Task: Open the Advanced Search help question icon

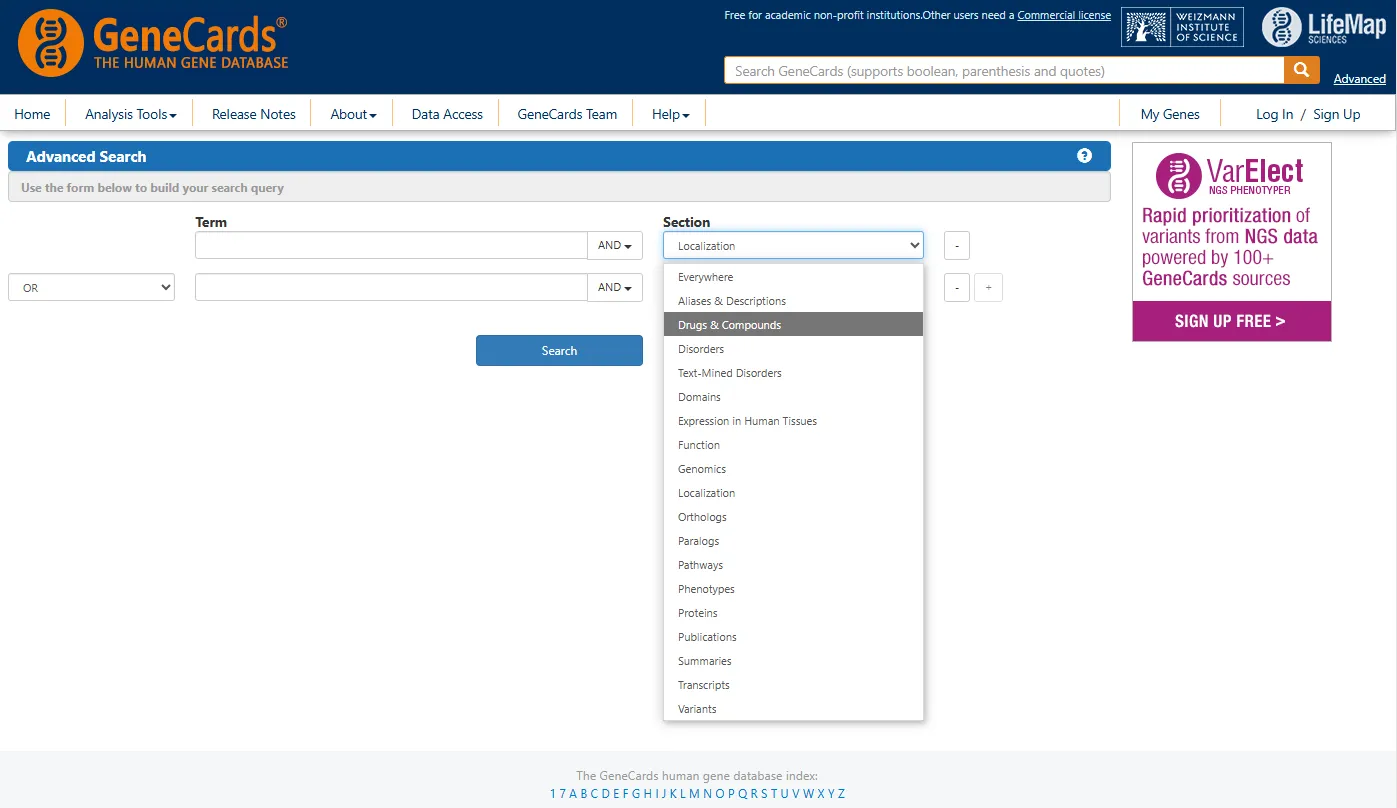Action: click(x=1084, y=156)
